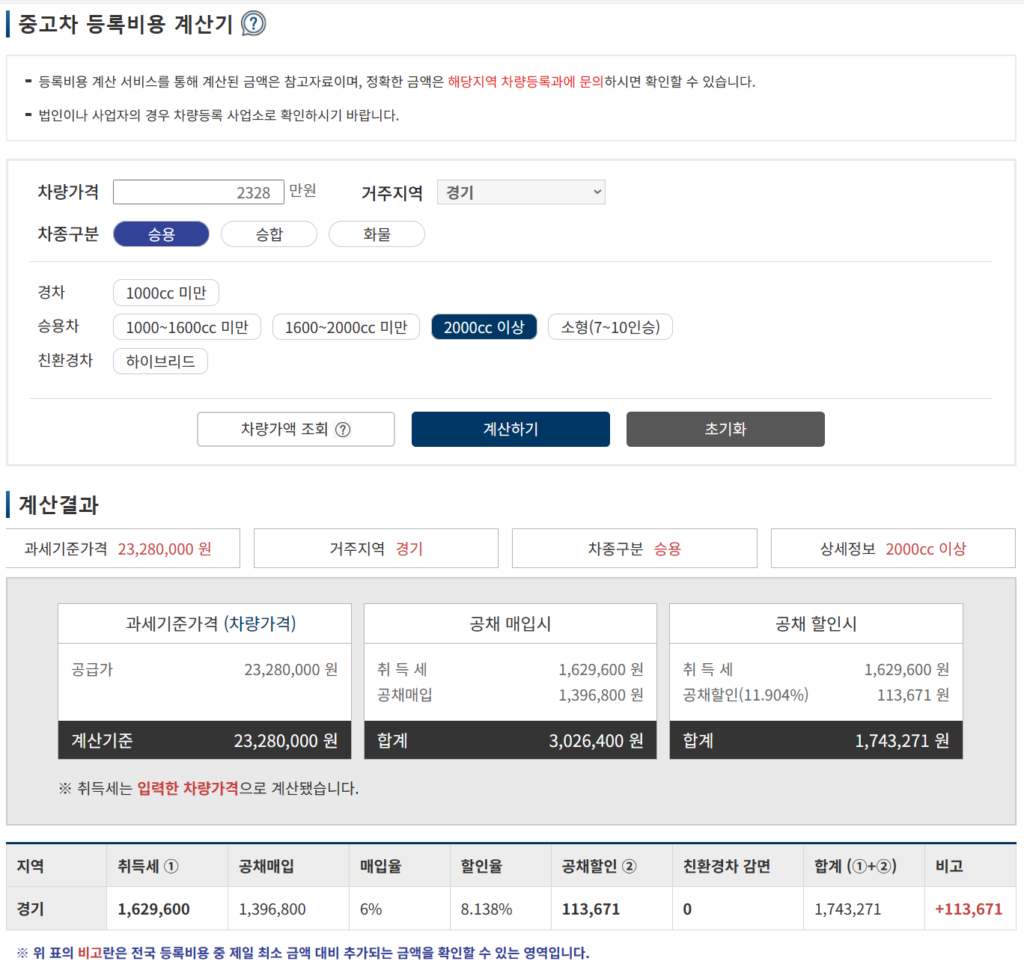Choose 1600~2000cc 미만 engine option
This screenshot has height=967, width=1024.
(345, 326)
